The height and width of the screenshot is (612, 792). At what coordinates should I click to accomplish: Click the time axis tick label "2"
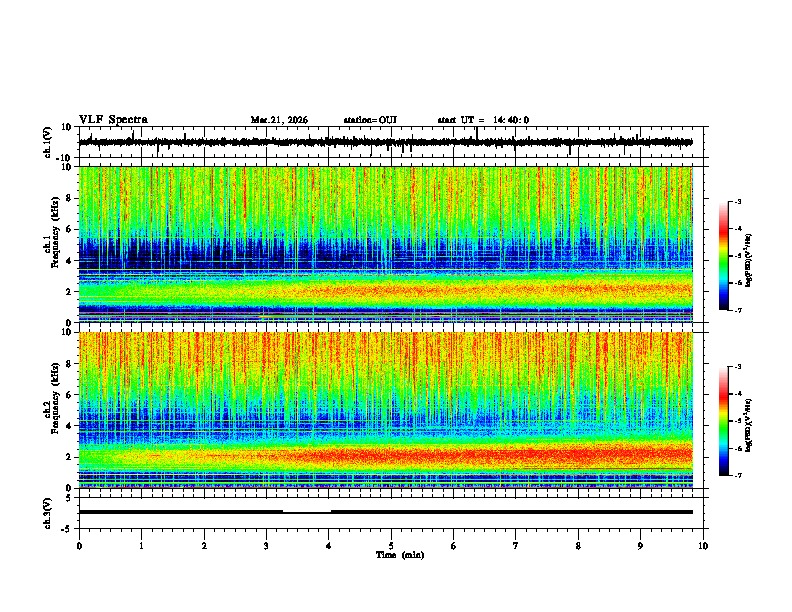[x=204, y=546]
